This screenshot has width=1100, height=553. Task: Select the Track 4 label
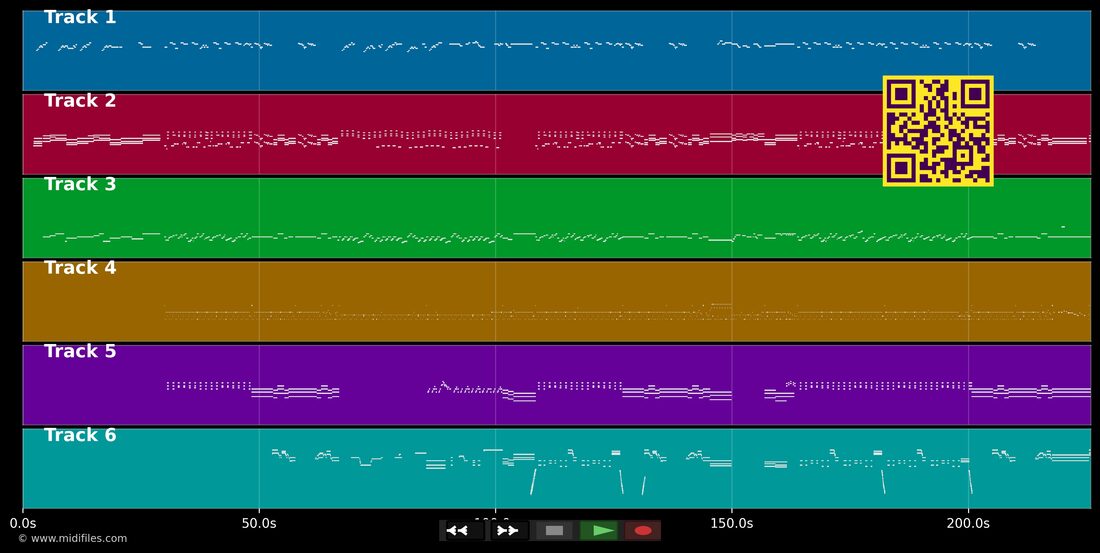click(x=80, y=268)
